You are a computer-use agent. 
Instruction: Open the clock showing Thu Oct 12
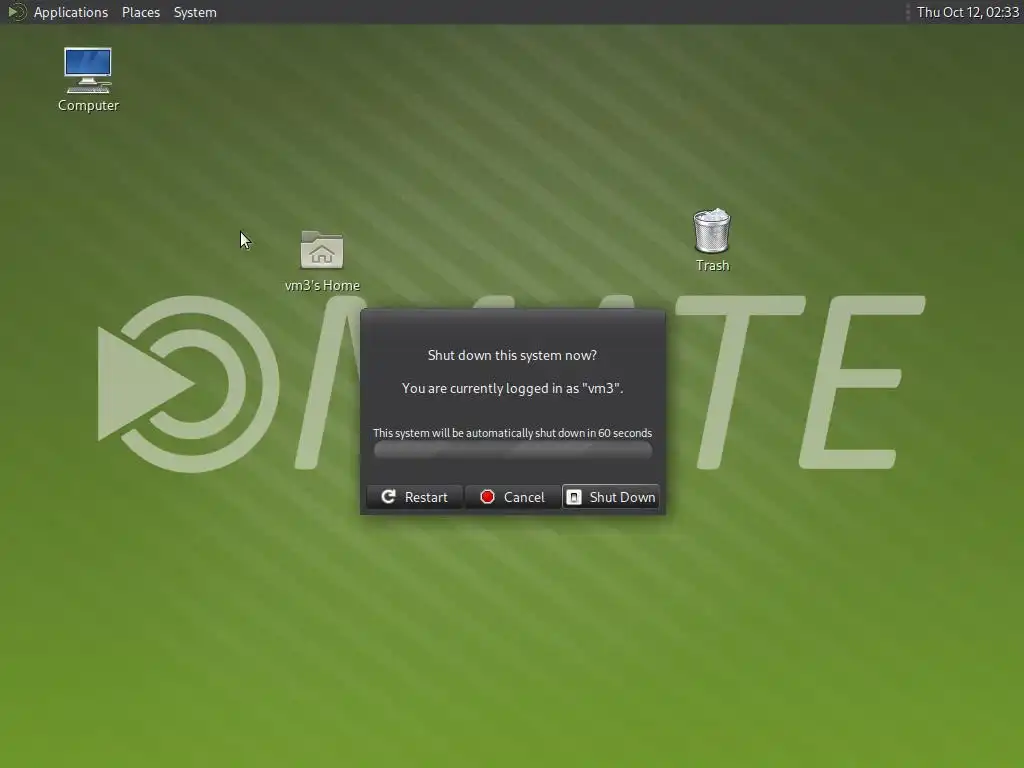coord(967,12)
